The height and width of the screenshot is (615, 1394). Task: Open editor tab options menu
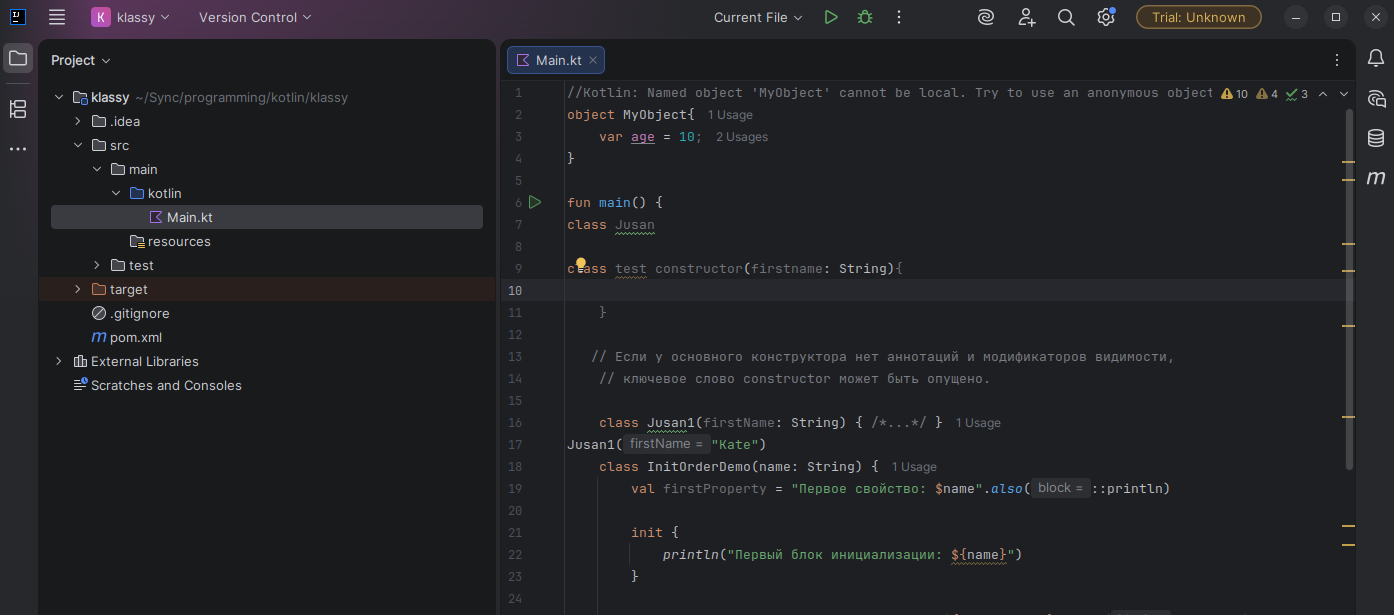(x=1337, y=60)
